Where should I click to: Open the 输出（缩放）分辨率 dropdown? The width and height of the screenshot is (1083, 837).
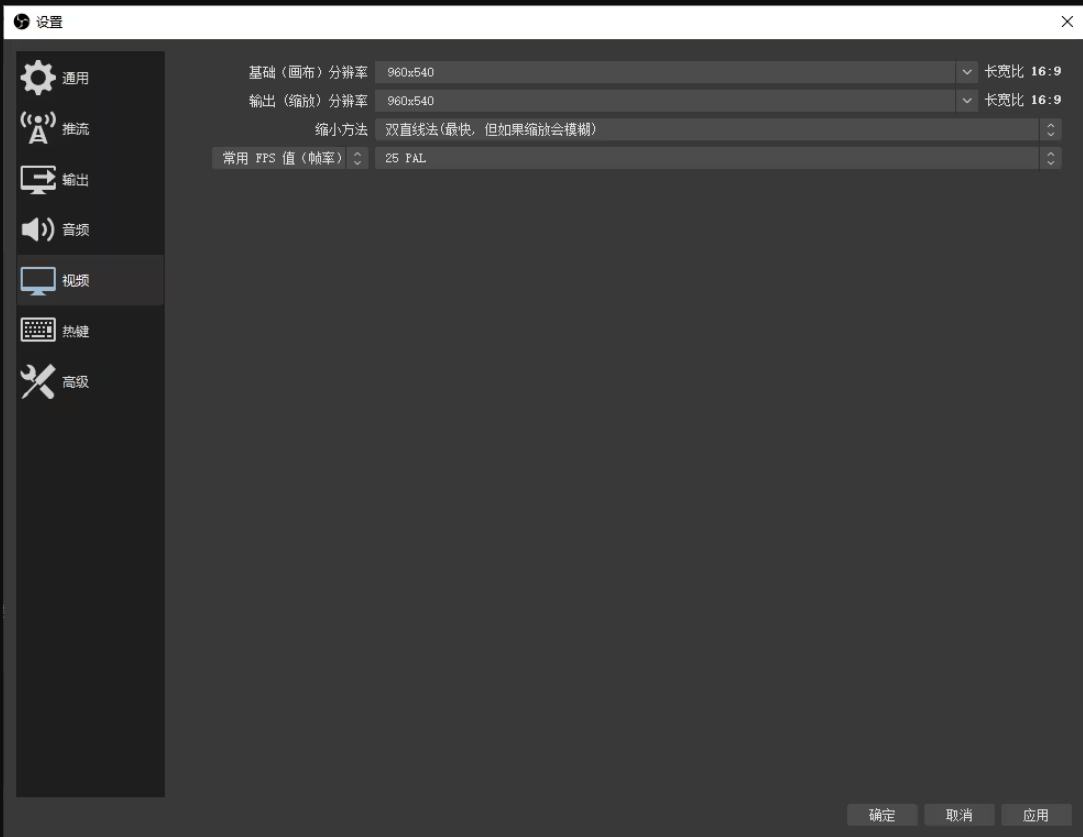tap(966, 101)
